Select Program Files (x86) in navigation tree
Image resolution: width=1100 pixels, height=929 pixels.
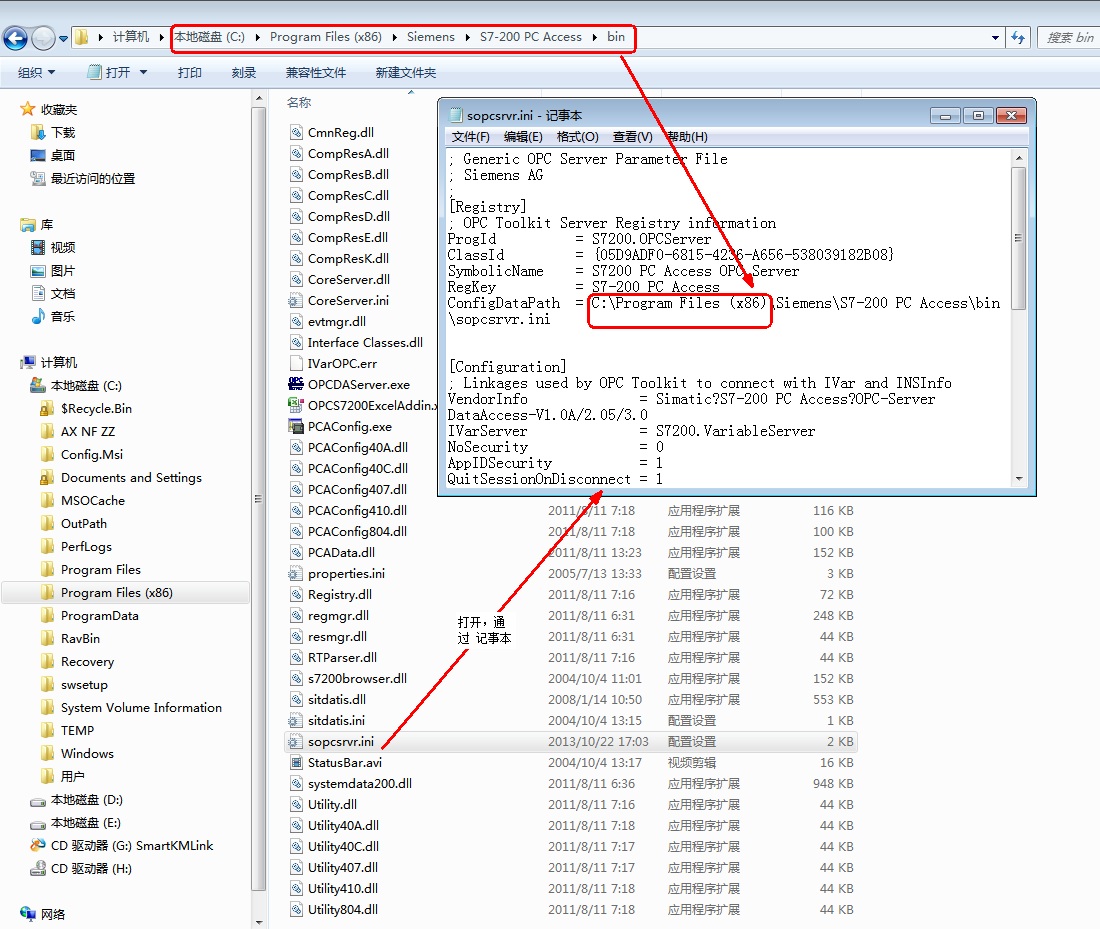[107, 592]
